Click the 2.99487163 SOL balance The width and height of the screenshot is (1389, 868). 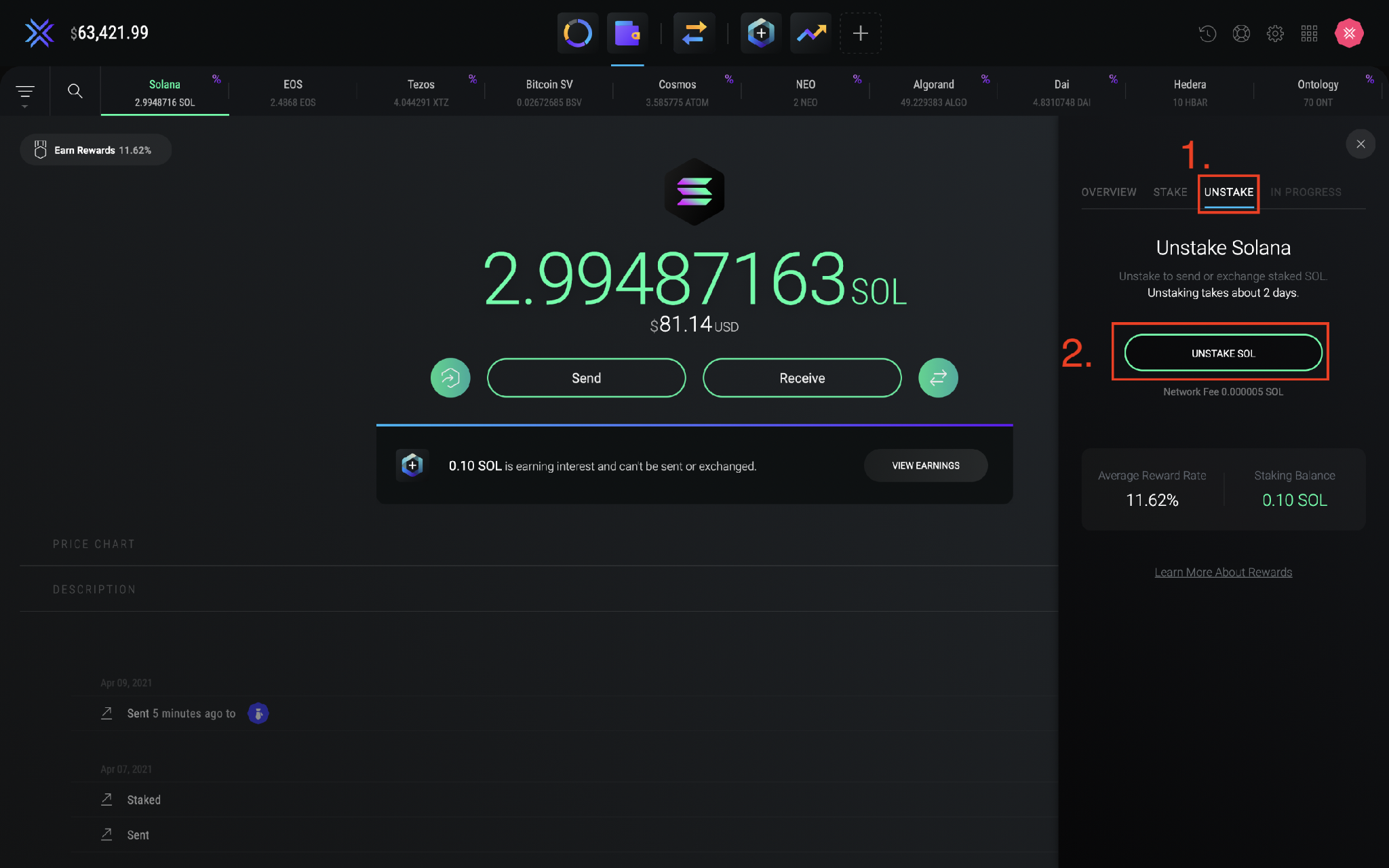[x=694, y=279]
